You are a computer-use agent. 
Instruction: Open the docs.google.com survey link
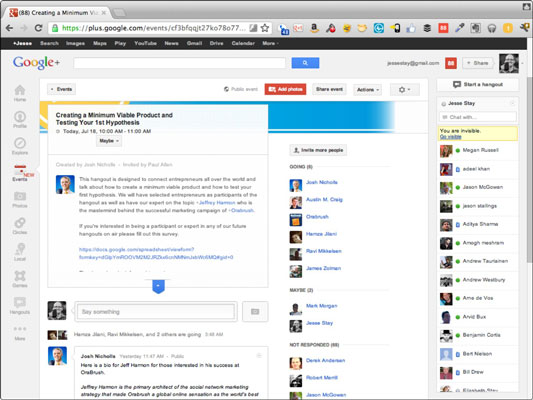[156, 254]
